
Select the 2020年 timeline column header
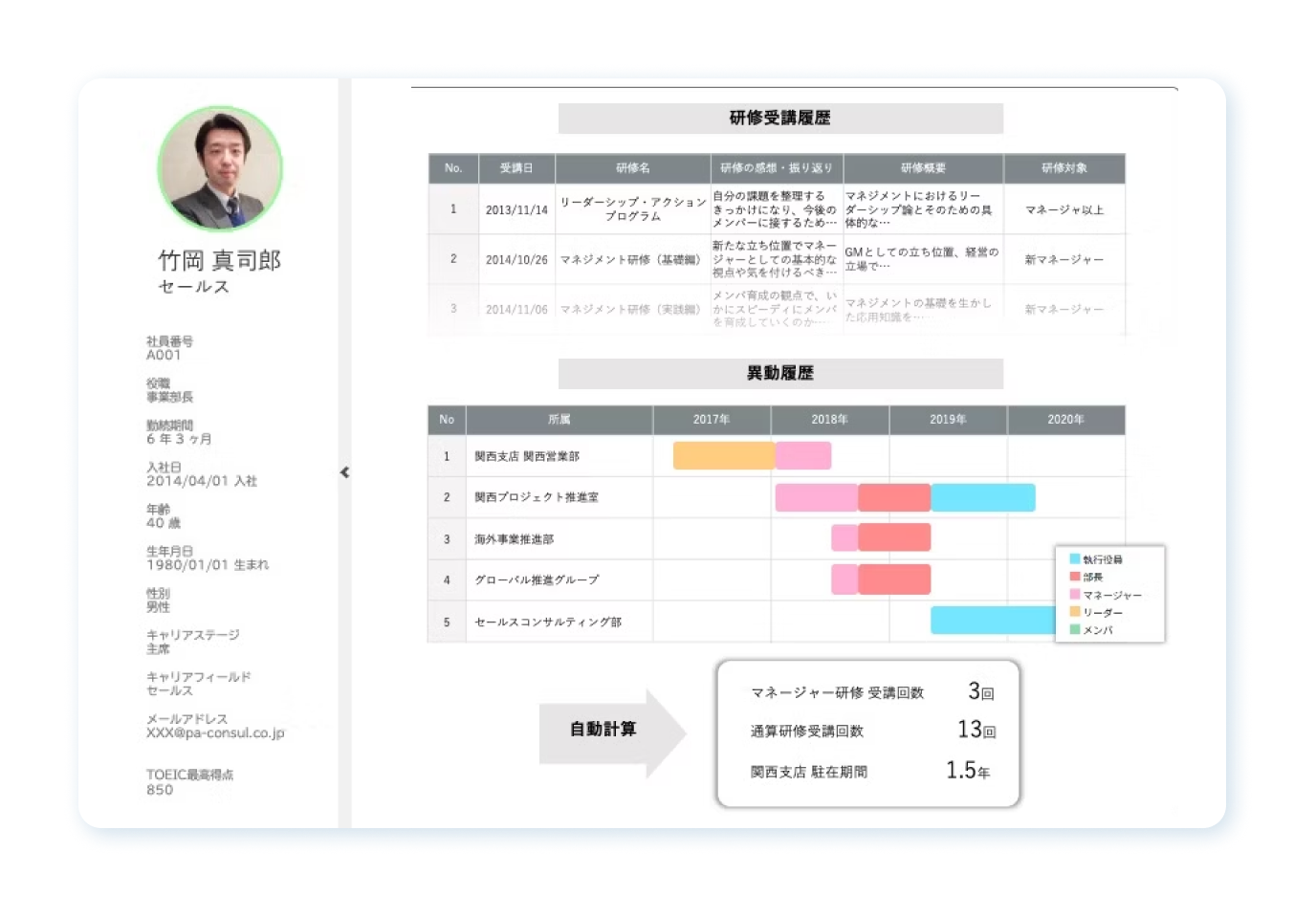point(1065,420)
